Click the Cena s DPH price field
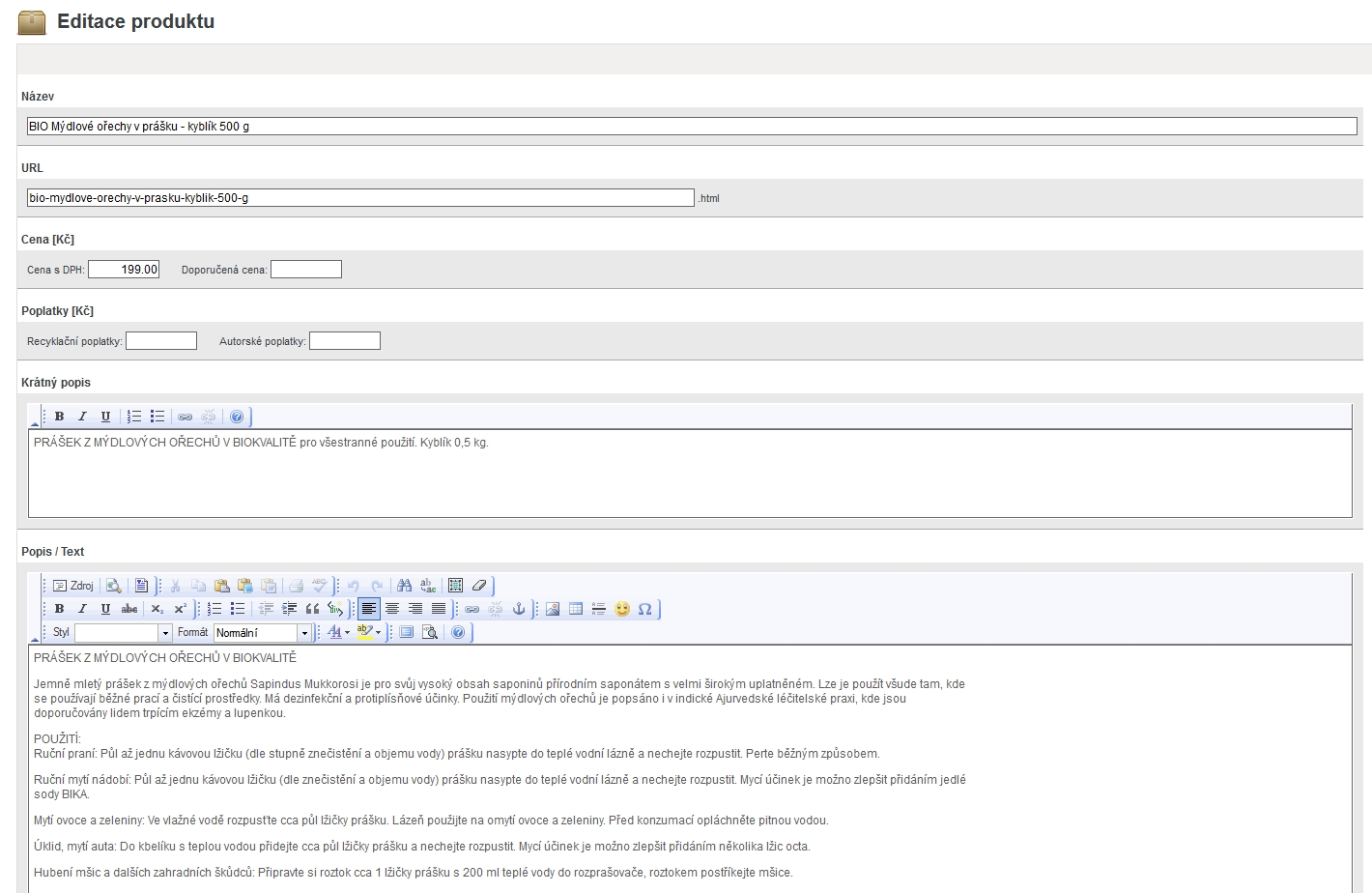Image resolution: width=1372 pixels, height=893 pixels. coord(124,270)
